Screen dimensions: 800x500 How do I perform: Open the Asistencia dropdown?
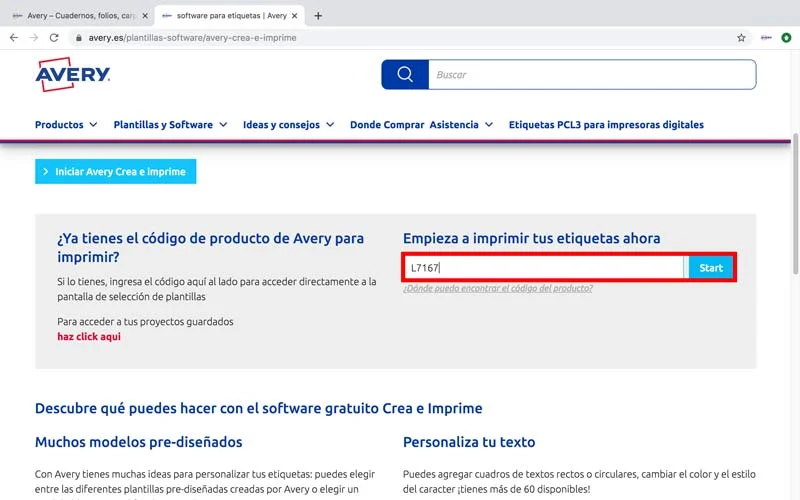(x=461, y=124)
